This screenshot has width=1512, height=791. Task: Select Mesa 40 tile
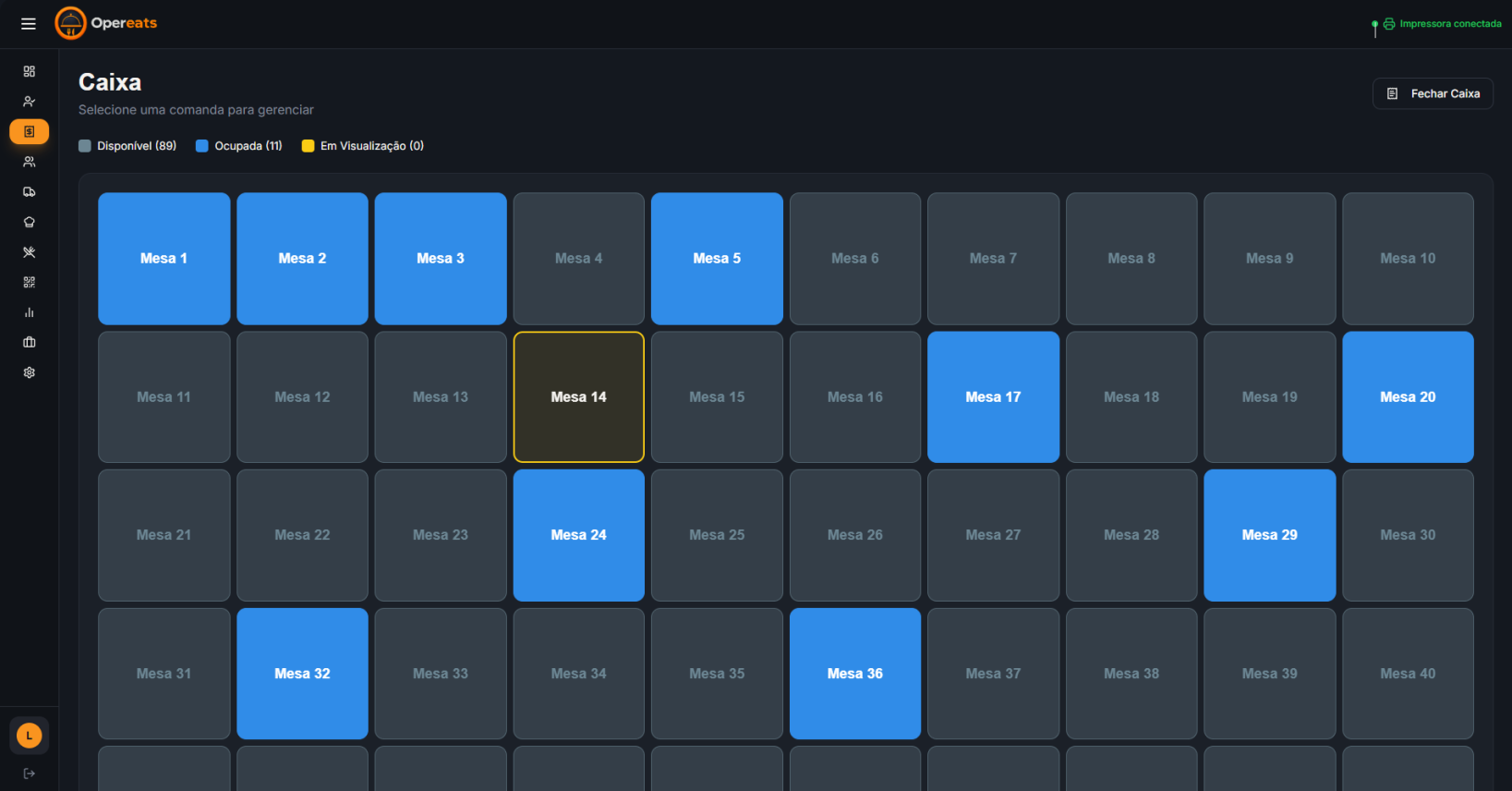1409,674
